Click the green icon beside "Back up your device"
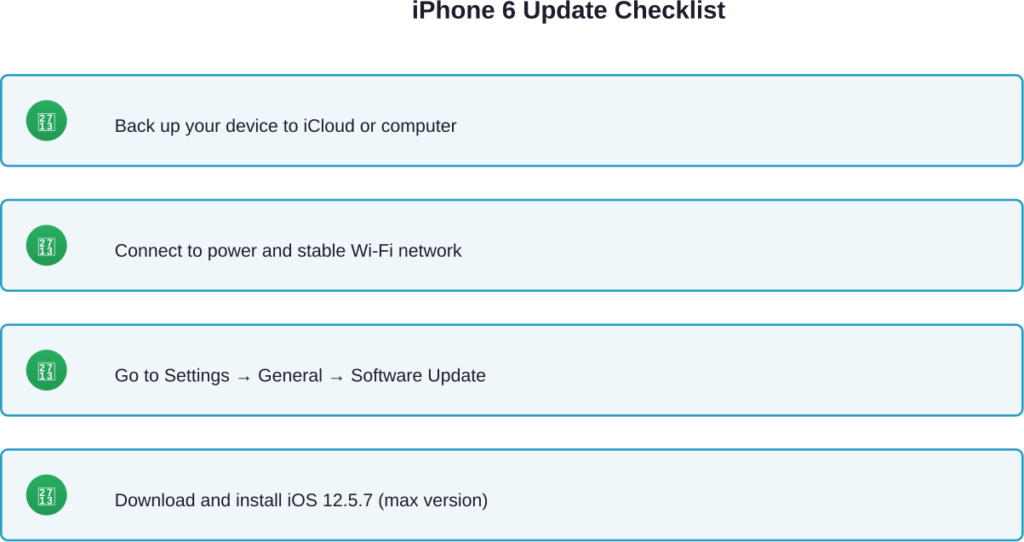The height and width of the screenshot is (542, 1024). (x=46, y=121)
